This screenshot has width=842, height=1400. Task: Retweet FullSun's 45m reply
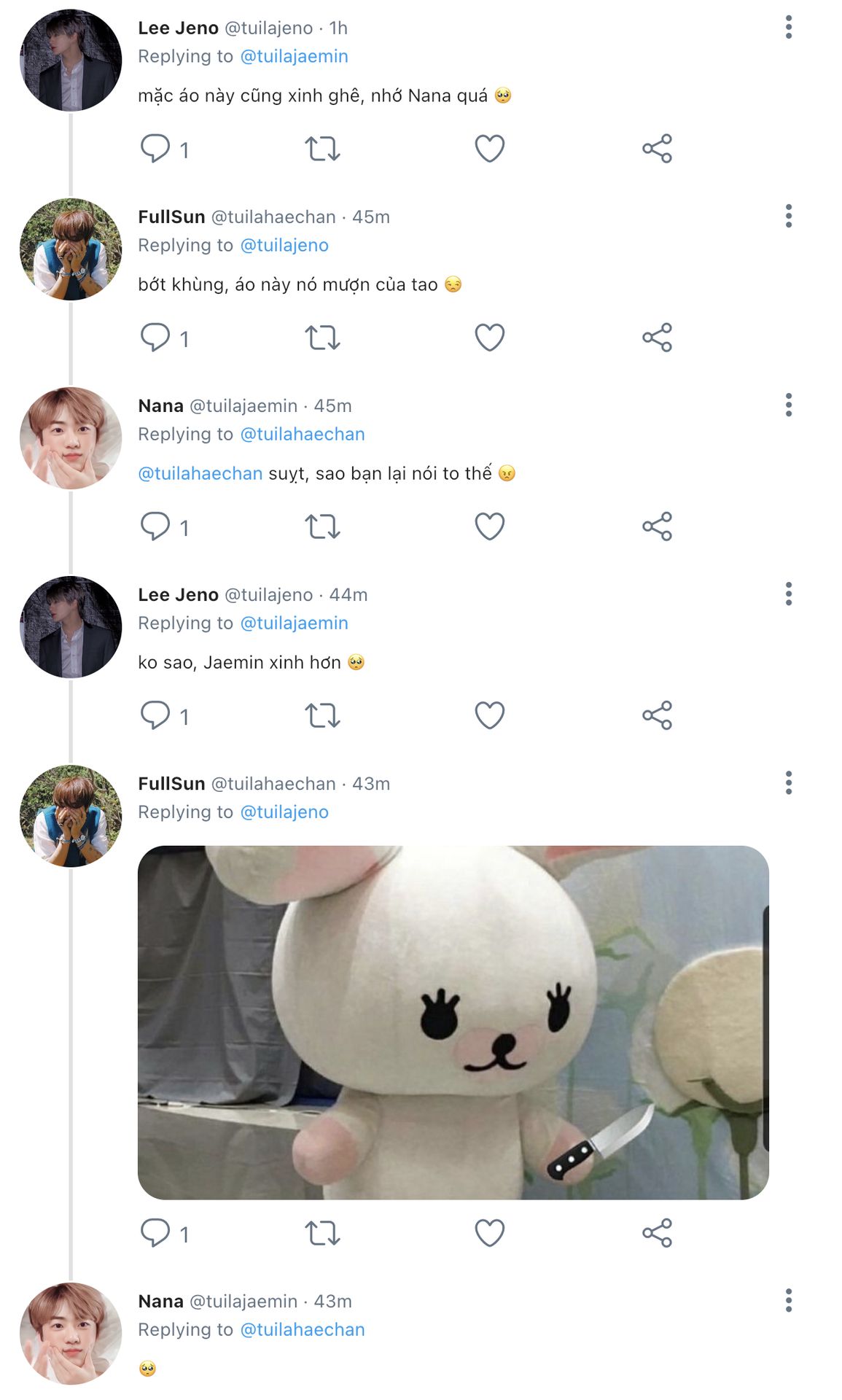tap(322, 338)
